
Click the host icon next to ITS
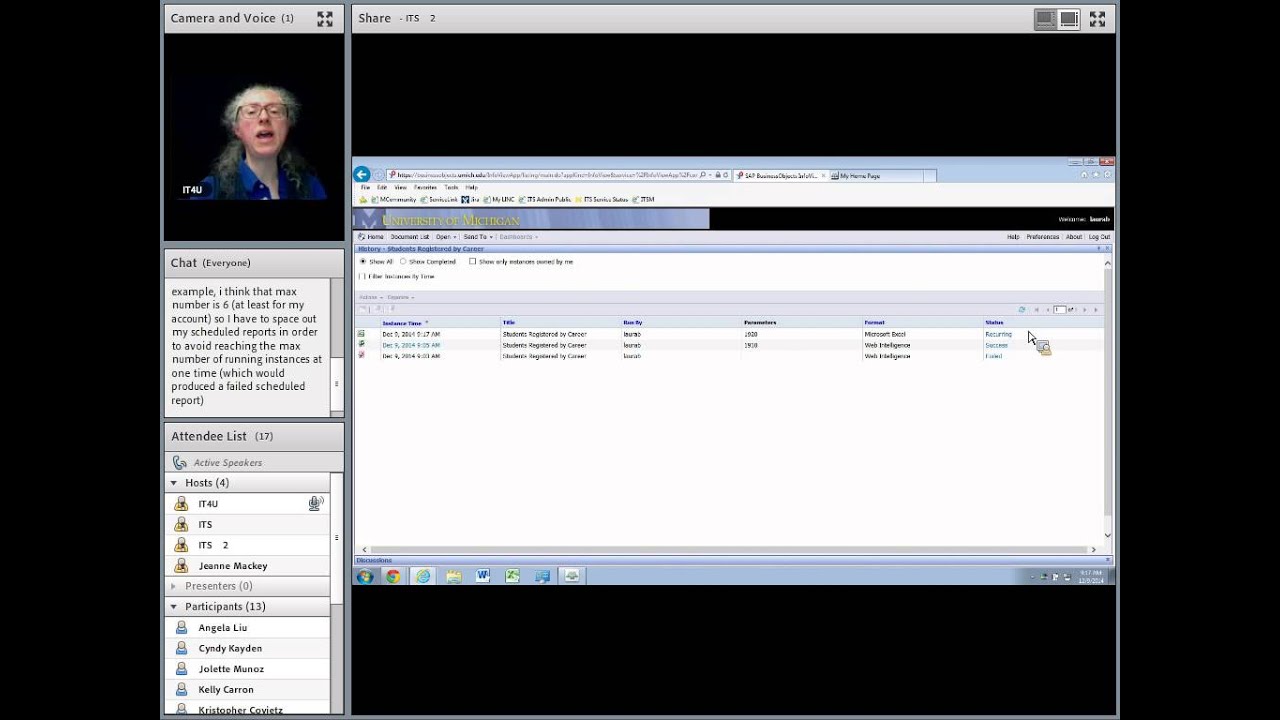pyautogui.click(x=181, y=524)
